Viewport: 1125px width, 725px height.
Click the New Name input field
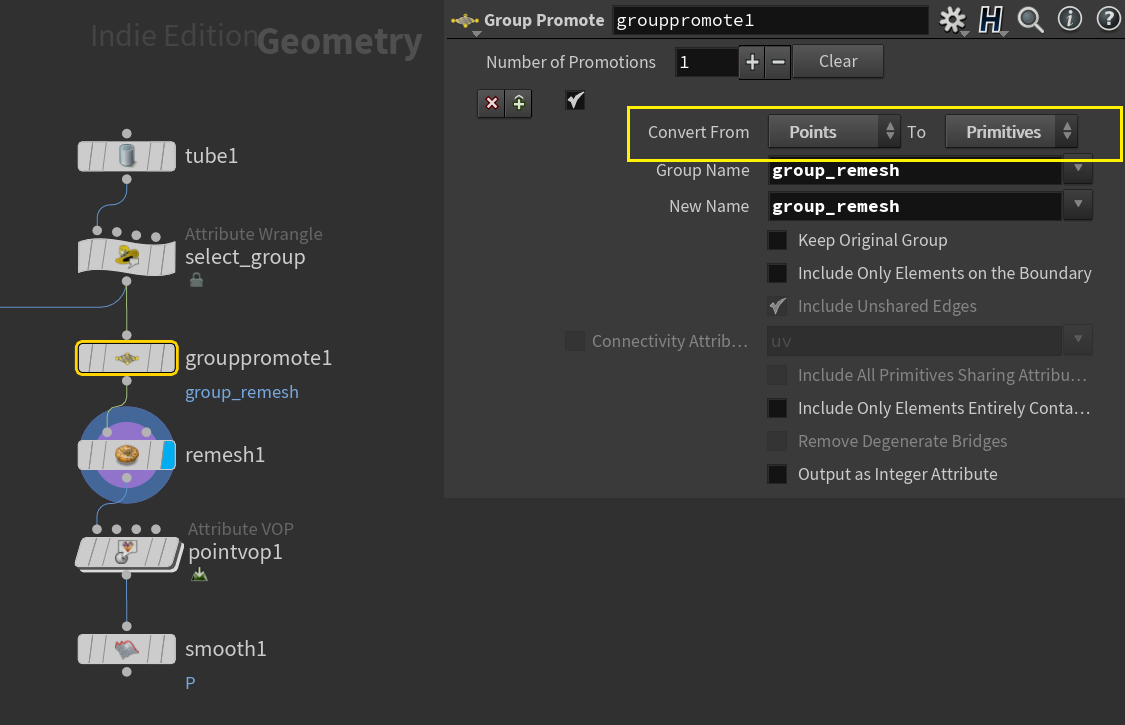tap(914, 207)
